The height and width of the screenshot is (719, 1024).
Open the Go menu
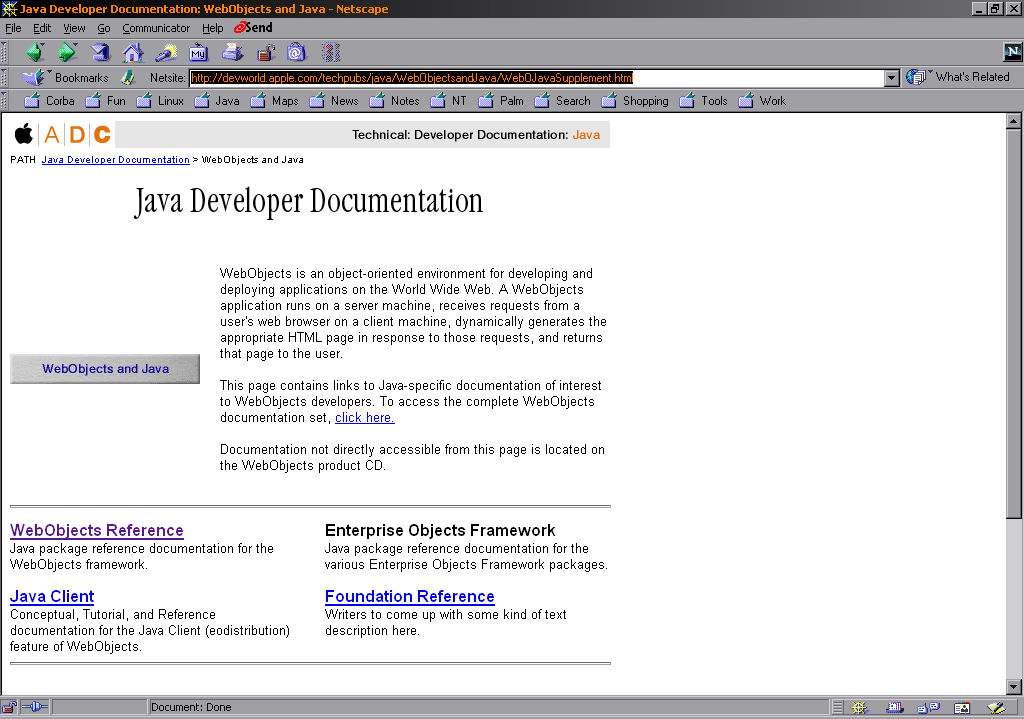point(104,28)
